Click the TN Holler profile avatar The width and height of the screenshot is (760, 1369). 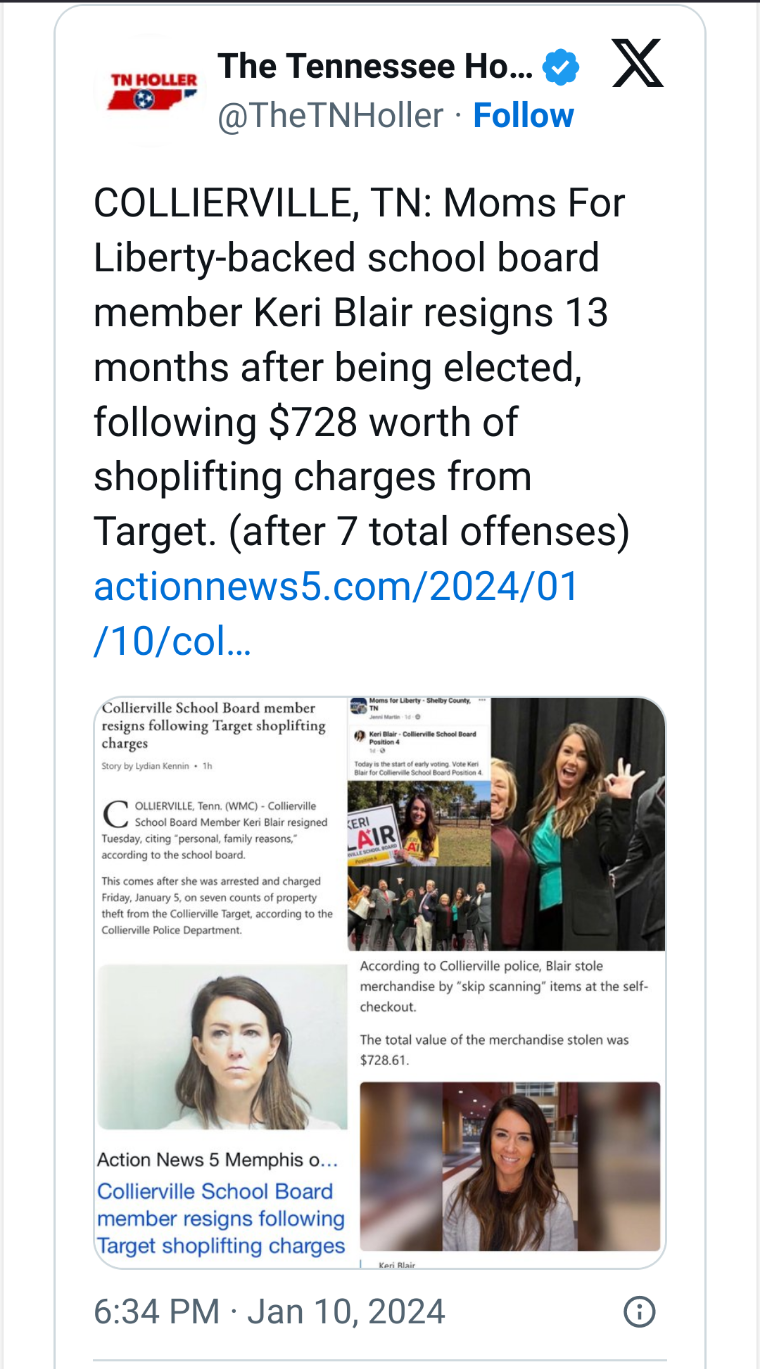point(152,90)
